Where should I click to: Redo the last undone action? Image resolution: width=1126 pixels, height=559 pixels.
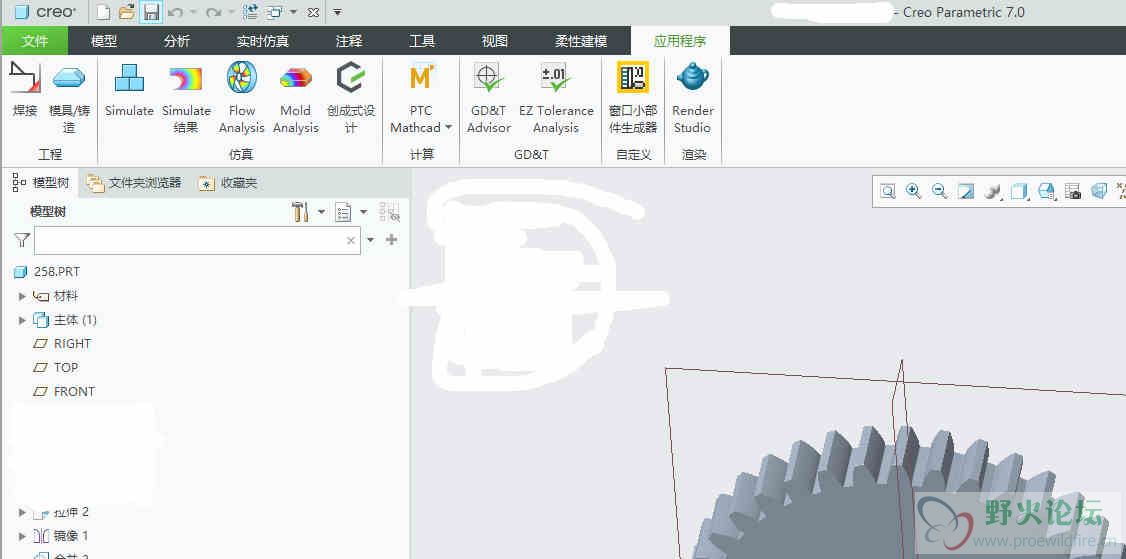(x=212, y=12)
